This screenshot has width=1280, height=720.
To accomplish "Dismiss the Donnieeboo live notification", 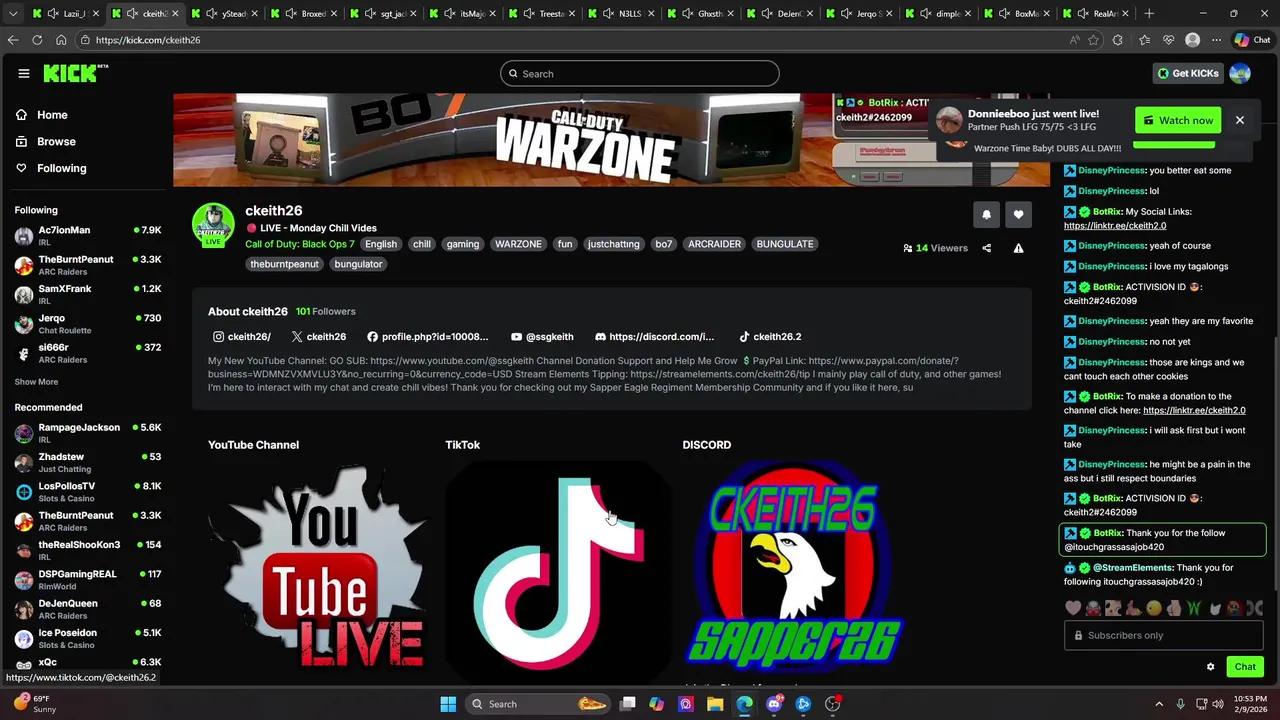I will [x=1239, y=120].
